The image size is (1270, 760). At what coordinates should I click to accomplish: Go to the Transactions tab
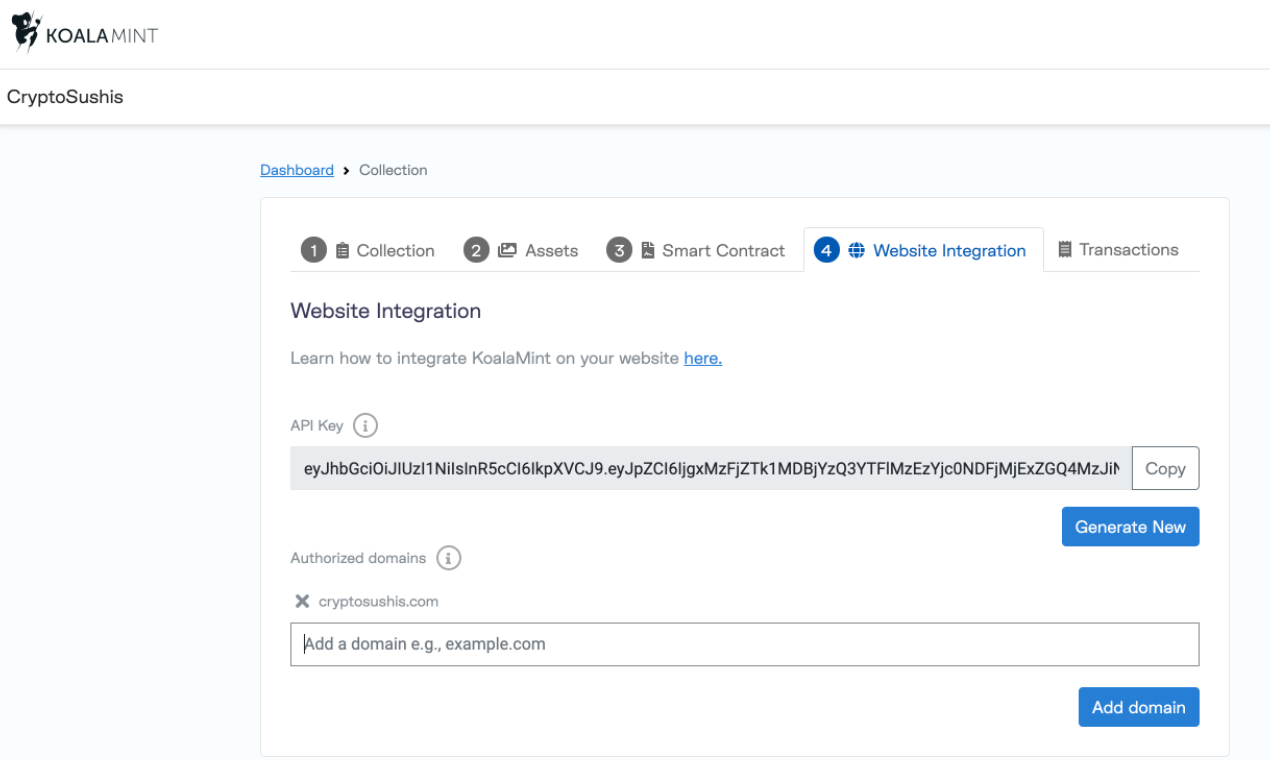1128,250
